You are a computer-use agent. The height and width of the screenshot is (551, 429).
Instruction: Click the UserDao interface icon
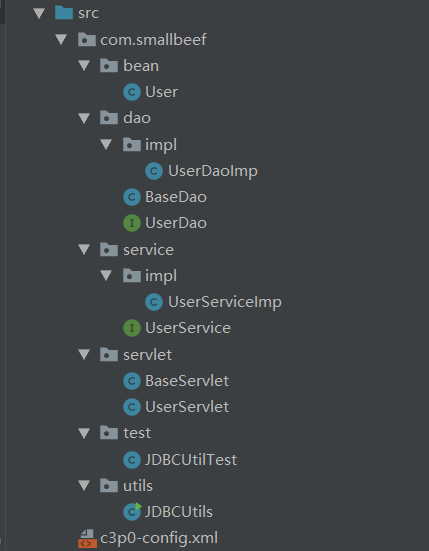[132, 223]
